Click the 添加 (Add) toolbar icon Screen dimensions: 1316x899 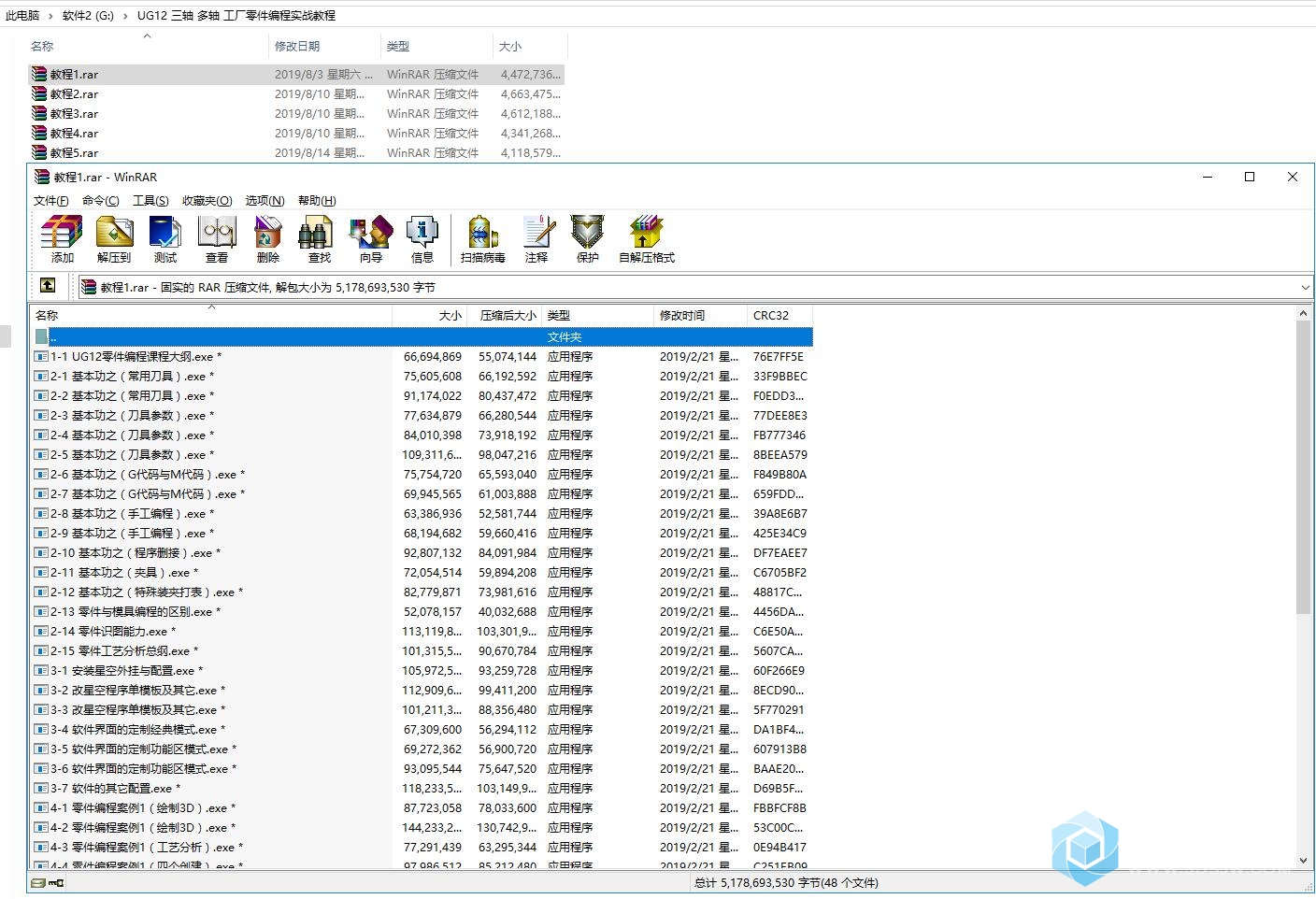pyautogui.click(x=62, y=239)
